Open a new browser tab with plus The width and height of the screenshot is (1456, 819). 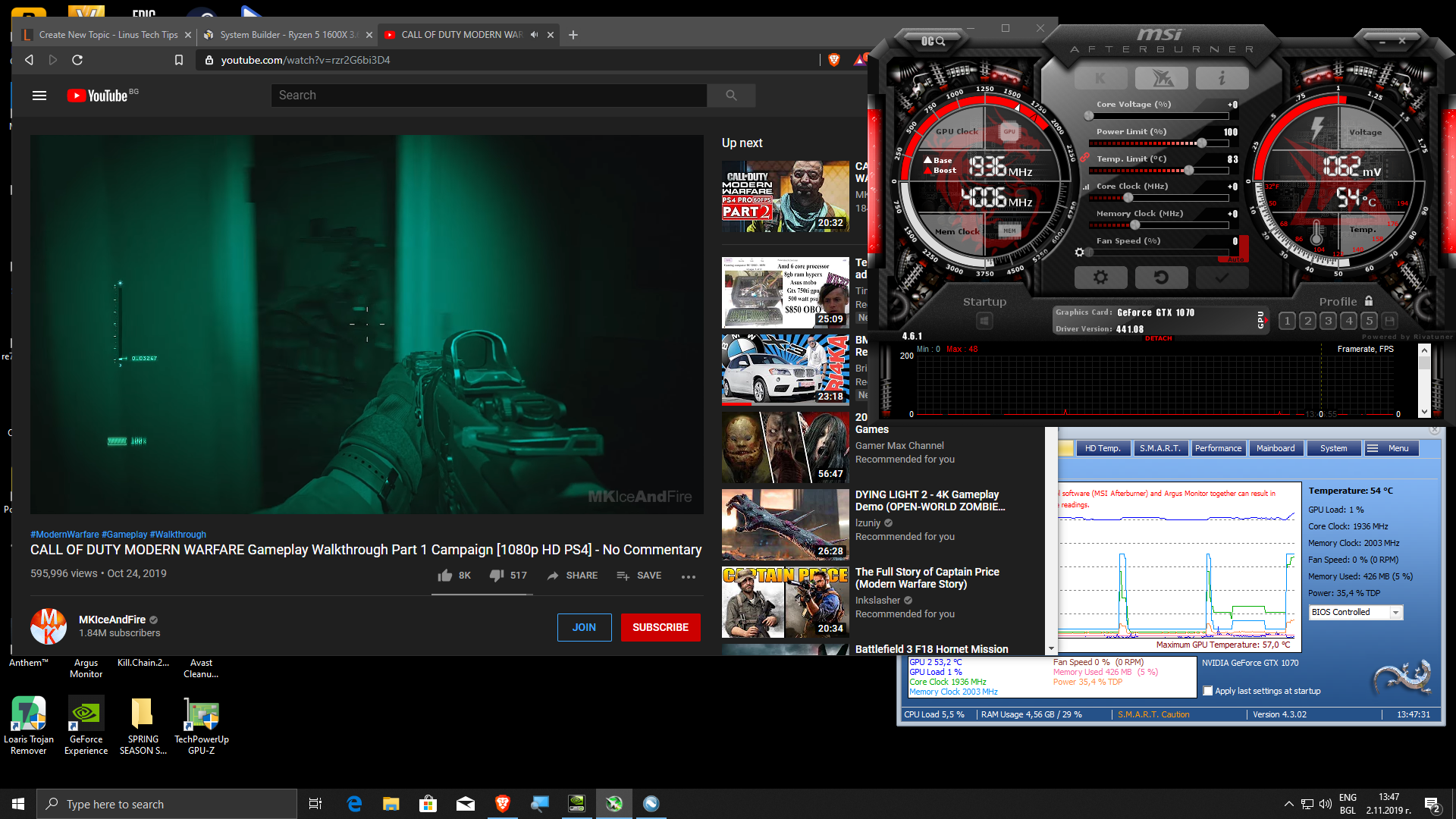[x=573, y=35]
